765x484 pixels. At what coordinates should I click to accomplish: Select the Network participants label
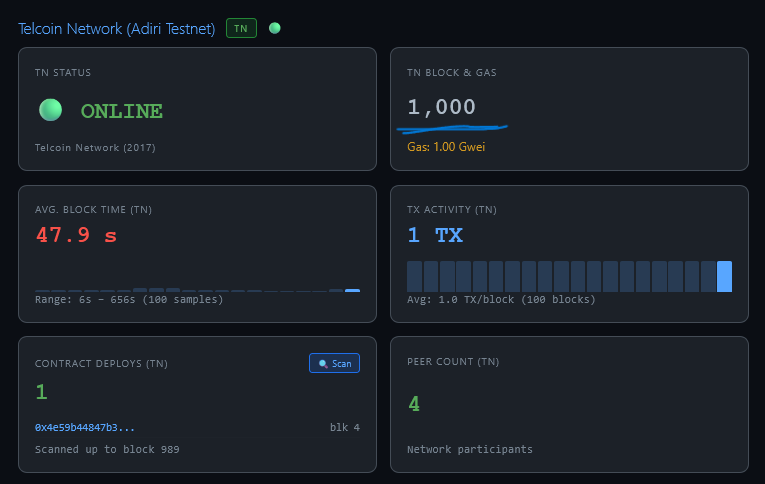470,449
